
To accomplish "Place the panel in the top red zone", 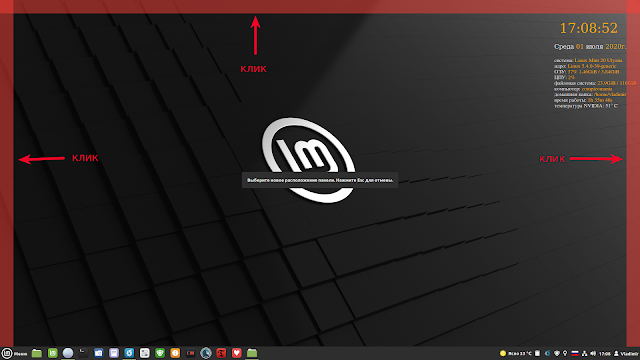I will (x=320, y=7).
